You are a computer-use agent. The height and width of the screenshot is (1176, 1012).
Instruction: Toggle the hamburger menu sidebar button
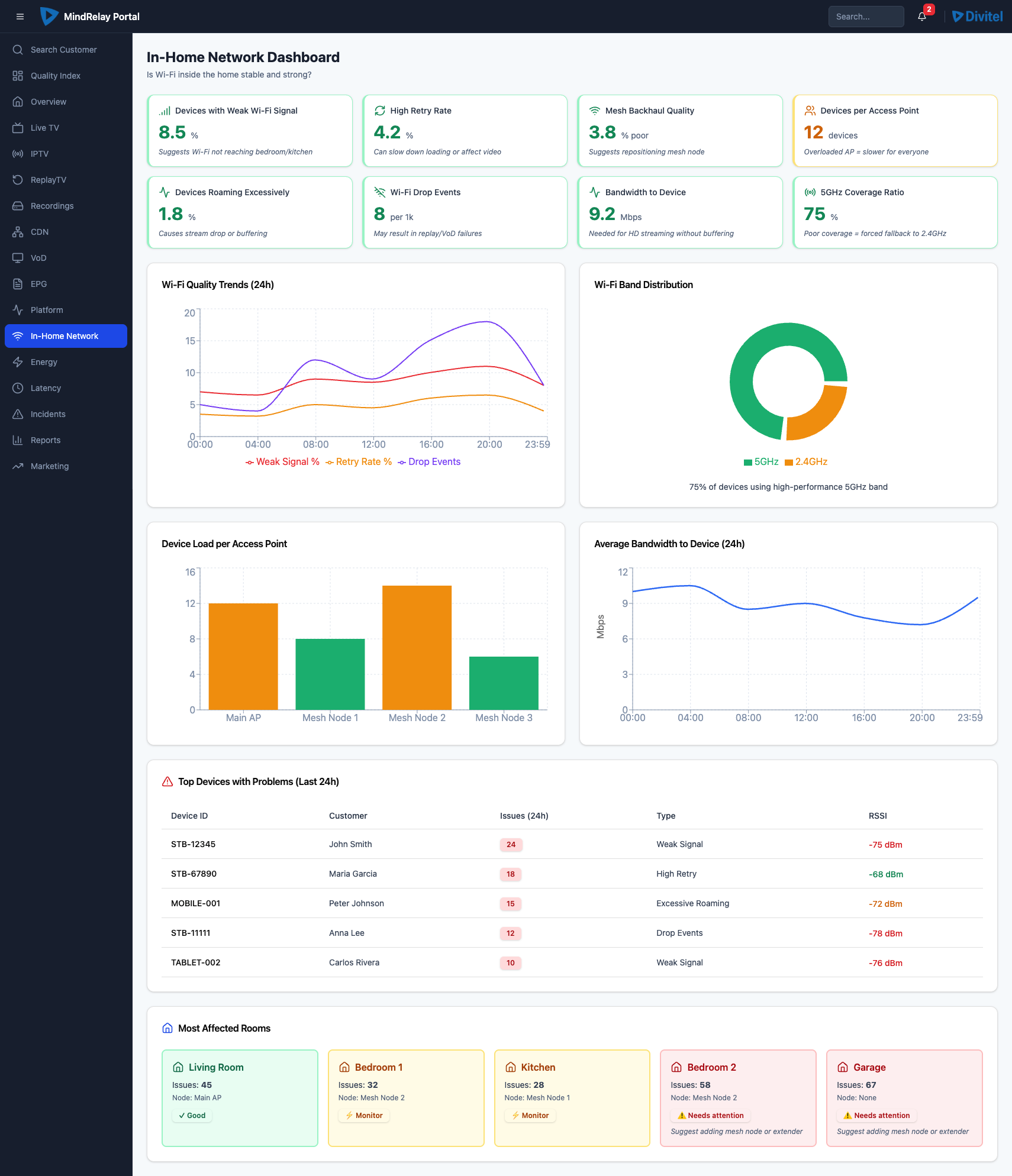click(20, 17)
